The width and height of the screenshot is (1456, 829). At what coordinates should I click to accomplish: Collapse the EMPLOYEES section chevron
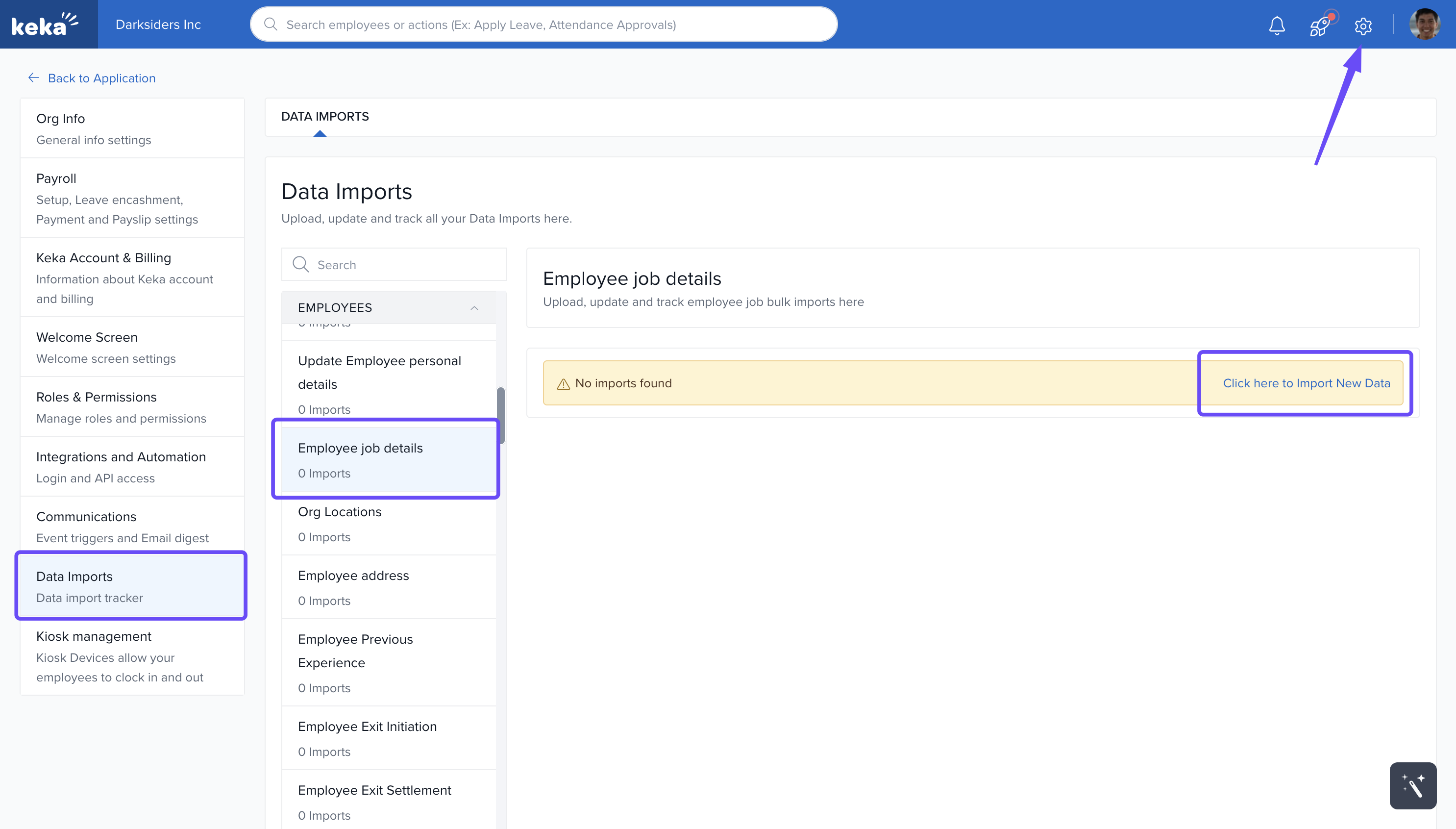point(473,308)
